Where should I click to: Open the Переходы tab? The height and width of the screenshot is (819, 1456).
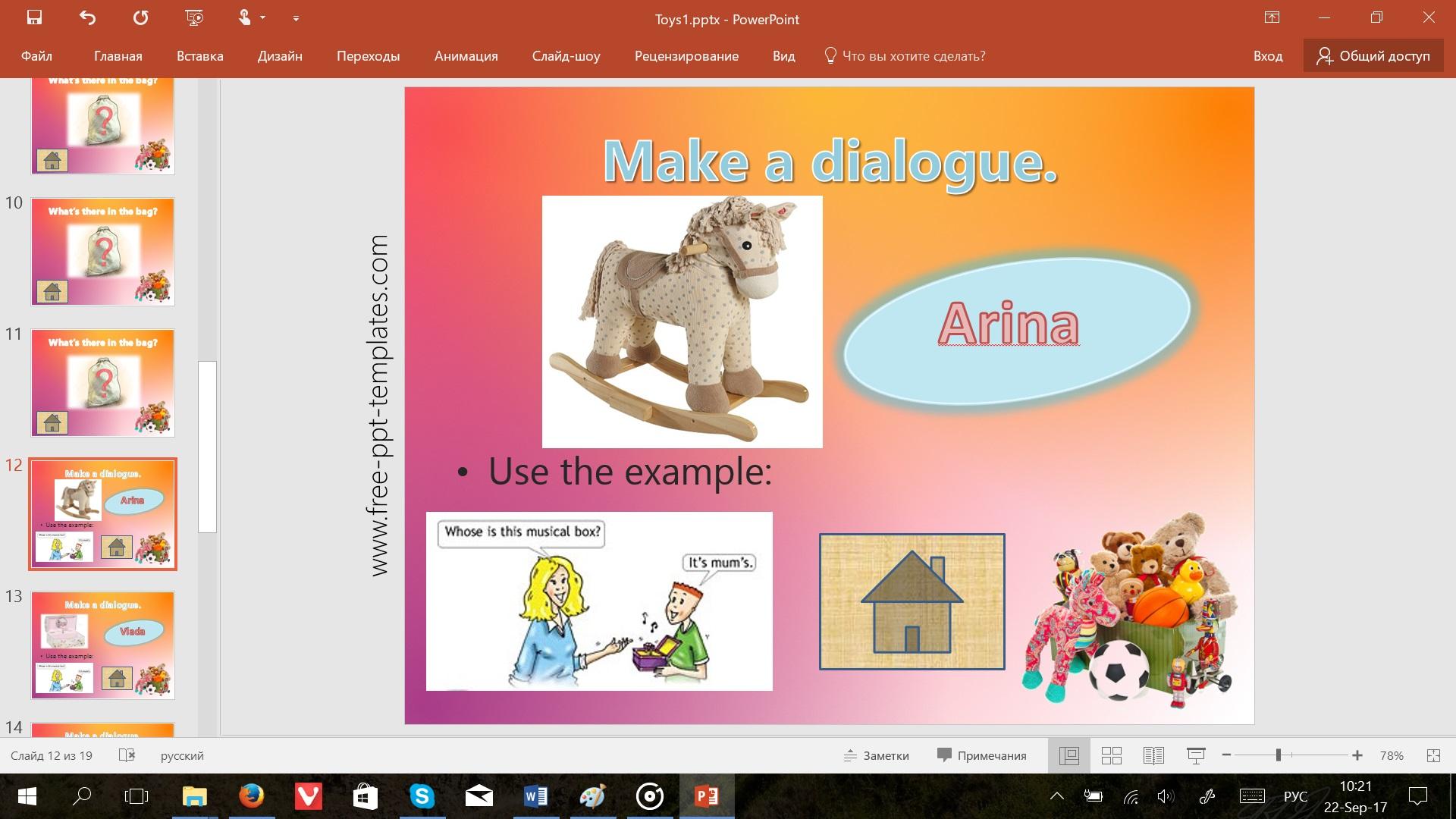369,56
